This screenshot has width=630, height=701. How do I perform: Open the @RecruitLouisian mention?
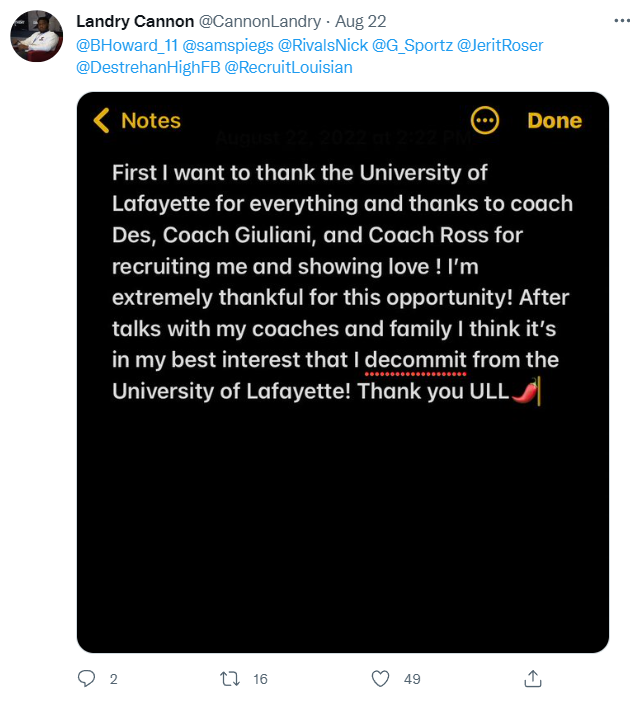[x=282, y=68]
